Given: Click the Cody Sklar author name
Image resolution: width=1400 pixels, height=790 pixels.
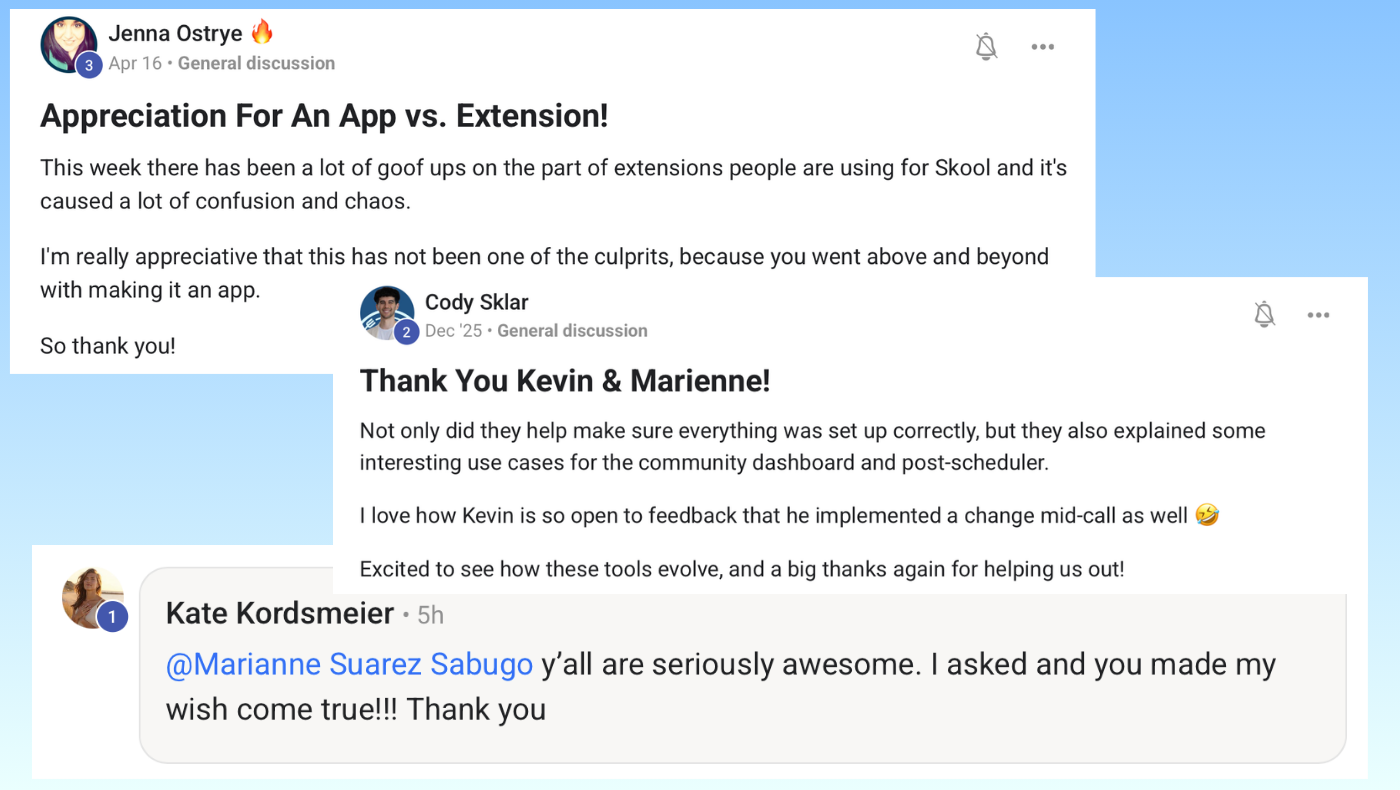Looking at the screenshot, I should (x=477, y=302).
